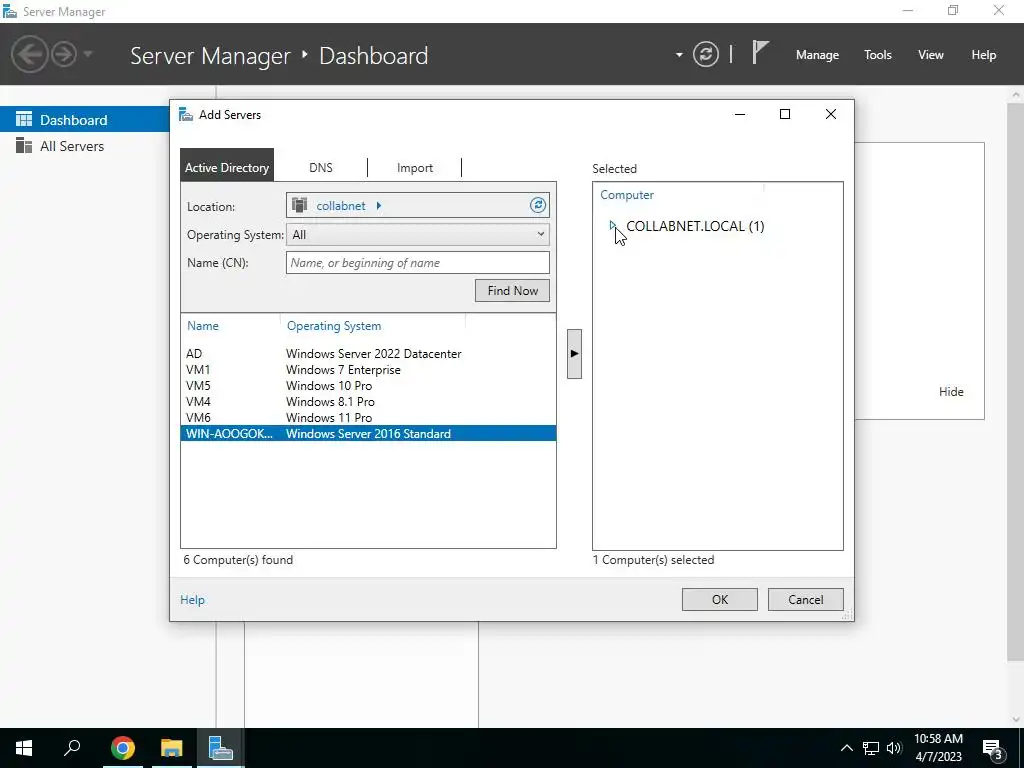Open the Help menu in Server Manager
This screenshot has width=1024, height=768.
984,55
